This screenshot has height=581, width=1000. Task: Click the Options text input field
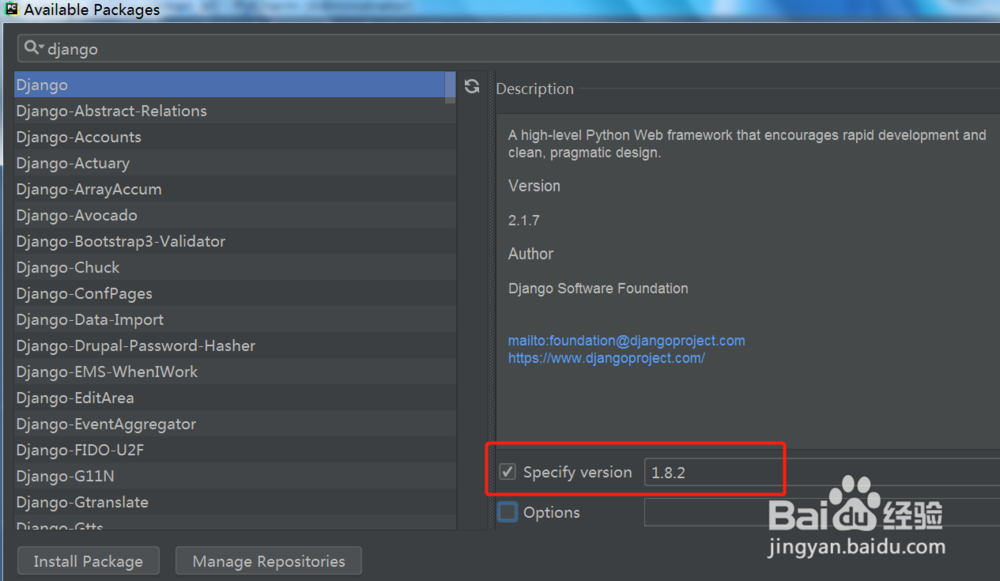click(x=822, y=512)
